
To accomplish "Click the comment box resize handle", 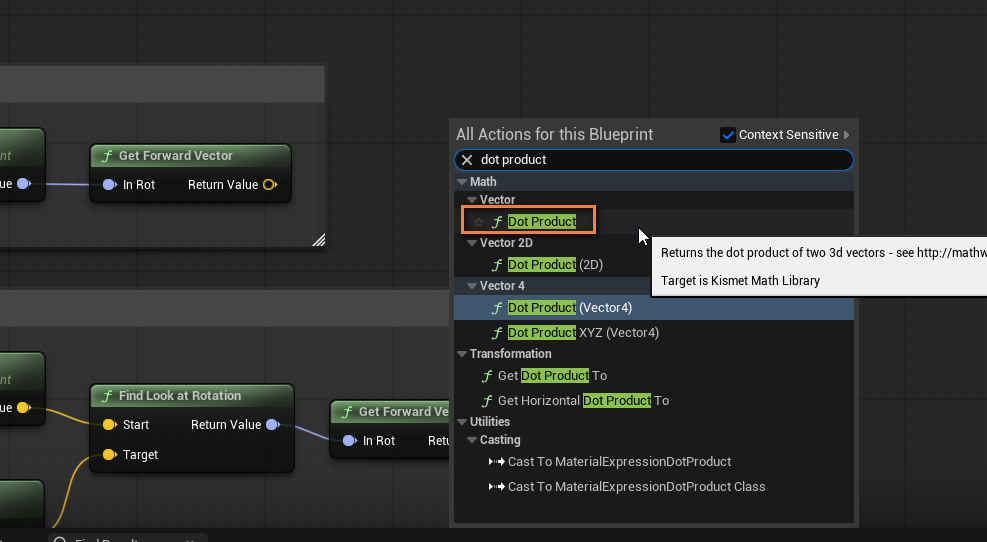I will [x=319, y=240].
